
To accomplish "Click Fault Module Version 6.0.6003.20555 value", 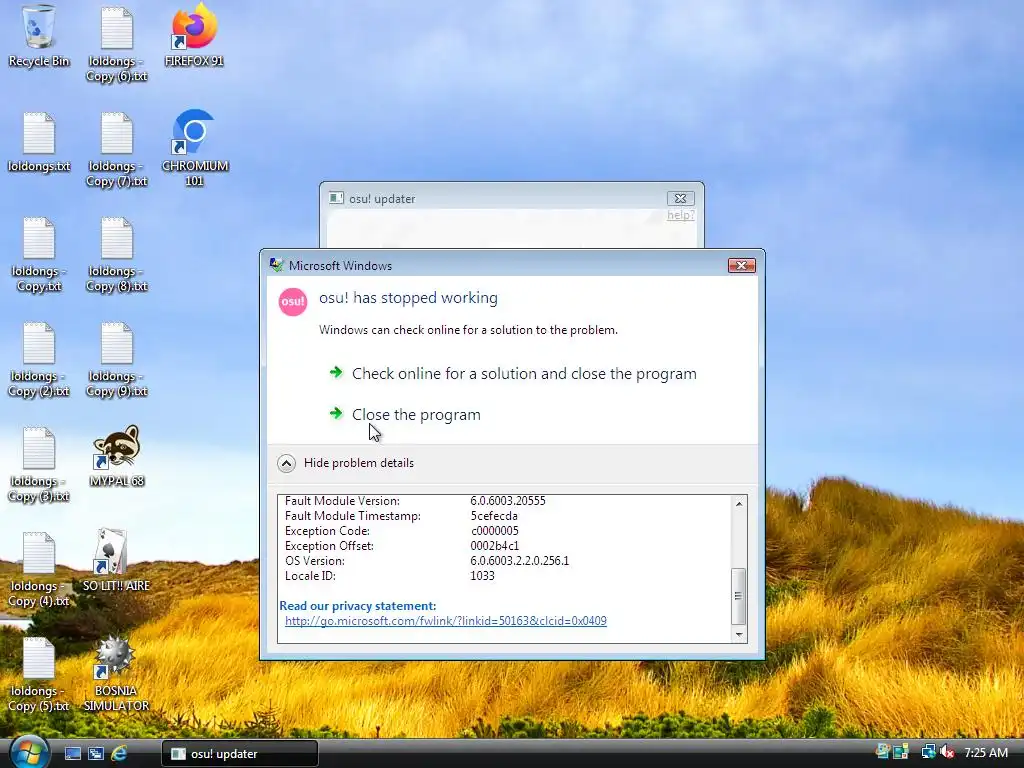I will point(507,501).
